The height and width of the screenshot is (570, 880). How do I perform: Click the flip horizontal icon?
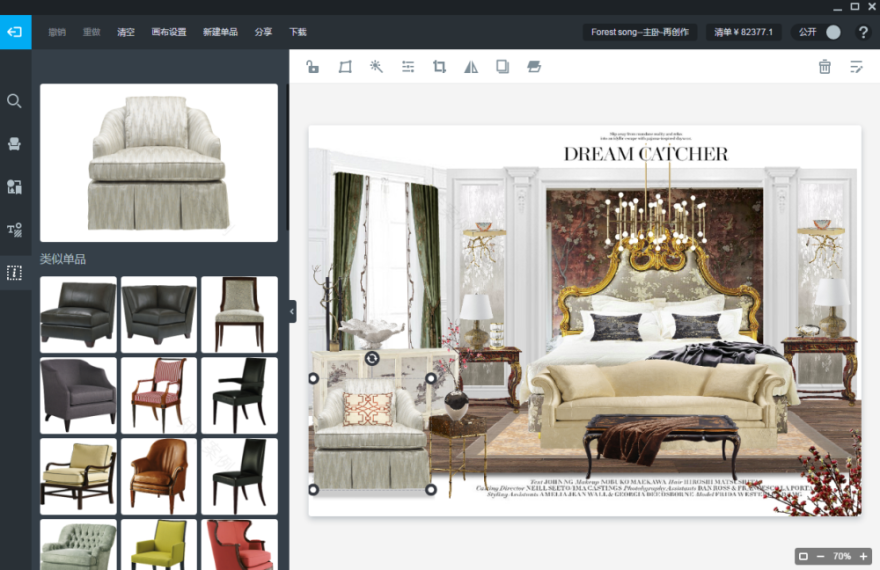[x=471, y=67]
